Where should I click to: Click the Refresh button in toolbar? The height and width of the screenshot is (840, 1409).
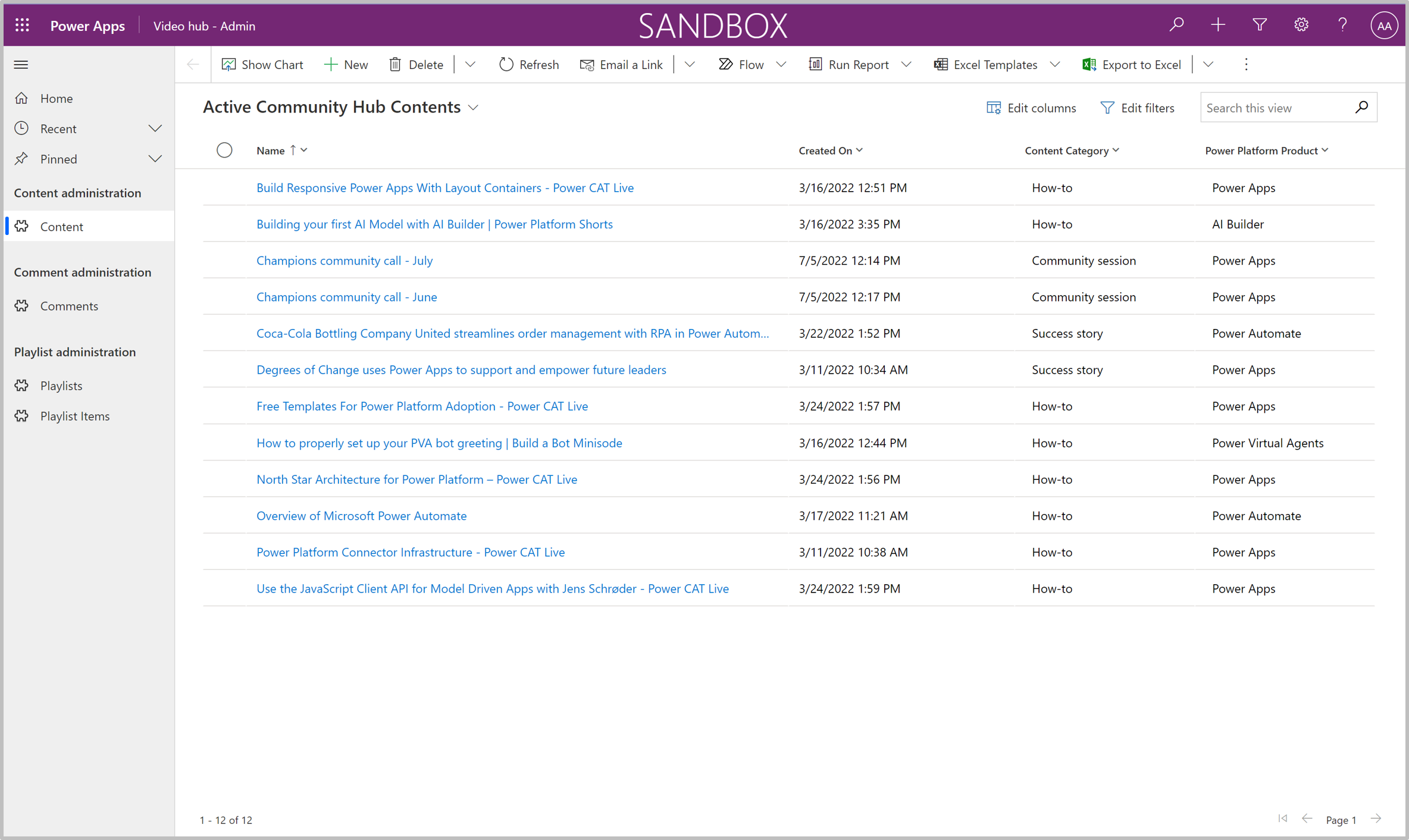tap(529, 64)
